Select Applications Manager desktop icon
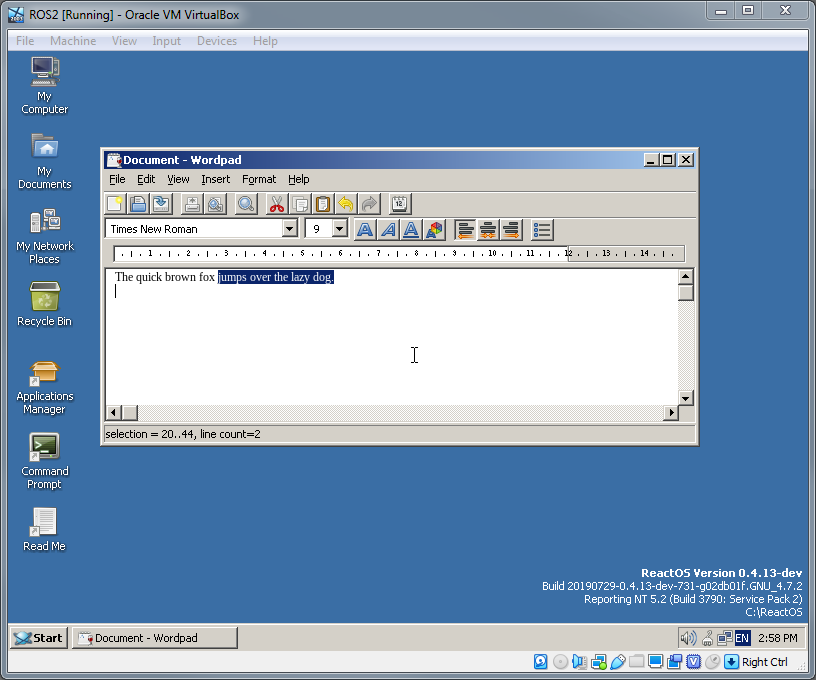The width and height of the screenshot is (816, 680). [x=45, y=388]
